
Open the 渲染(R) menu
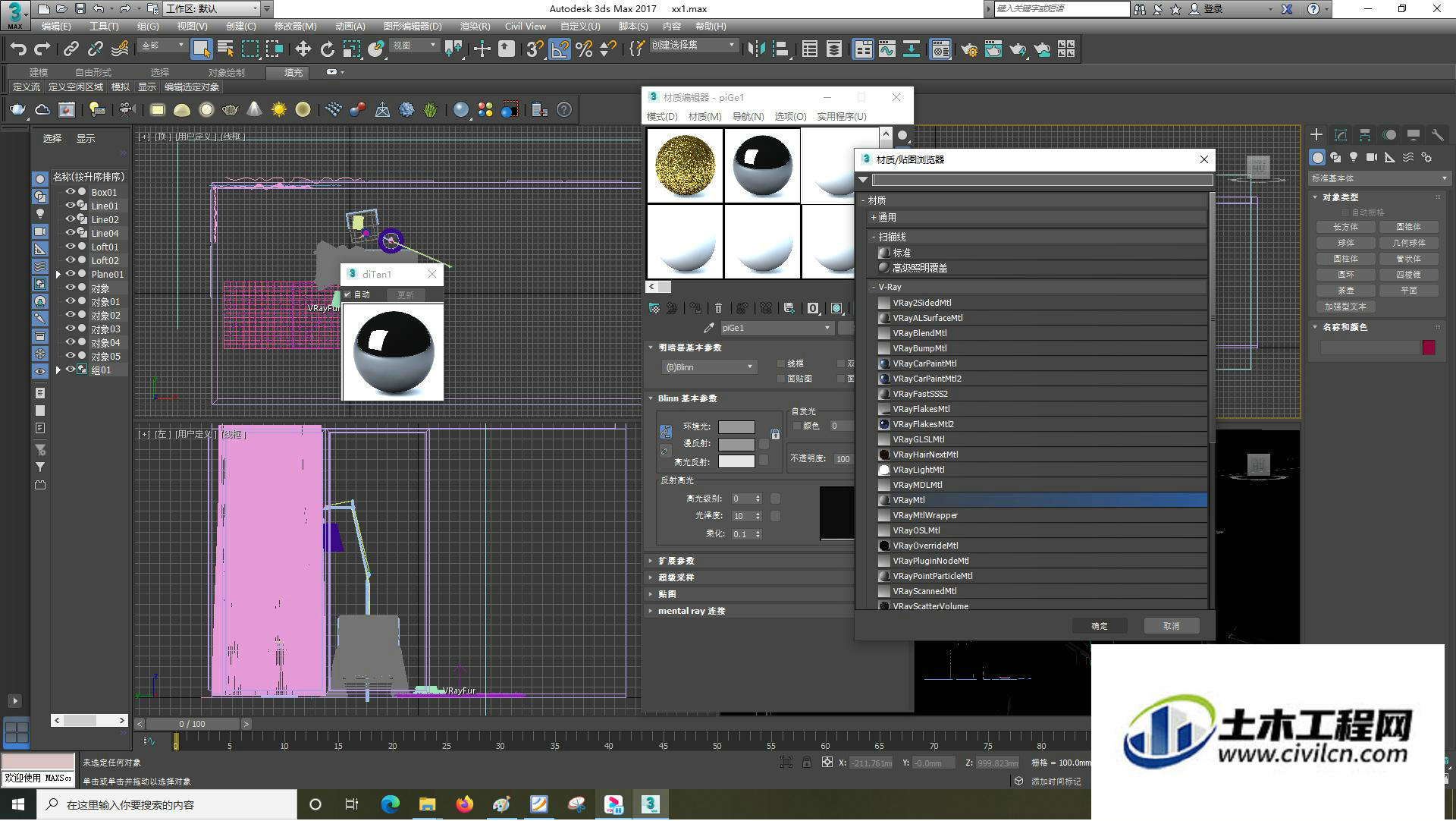coord(475,26)
